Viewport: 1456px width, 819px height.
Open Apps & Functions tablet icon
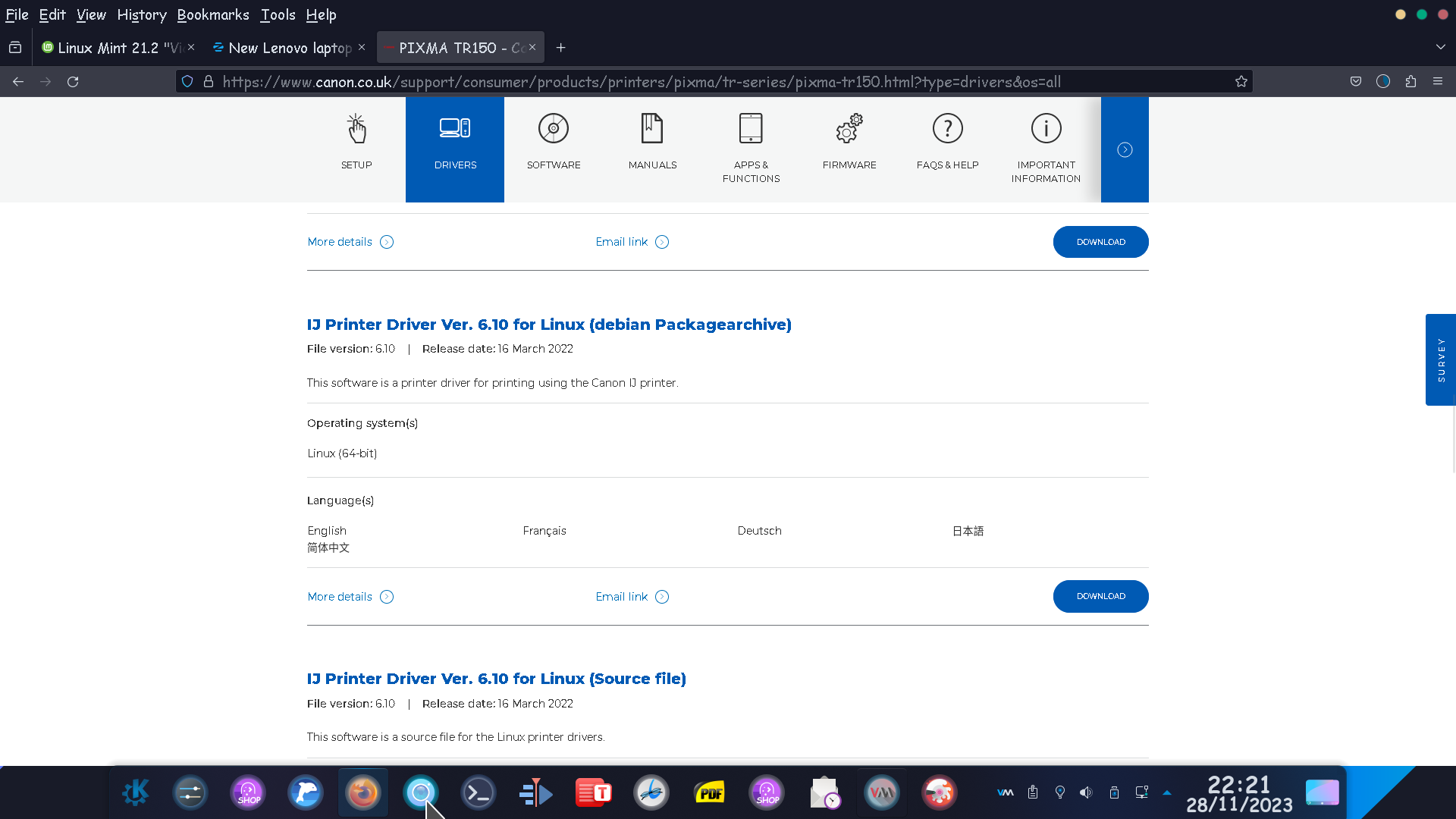tap(751, 129)
